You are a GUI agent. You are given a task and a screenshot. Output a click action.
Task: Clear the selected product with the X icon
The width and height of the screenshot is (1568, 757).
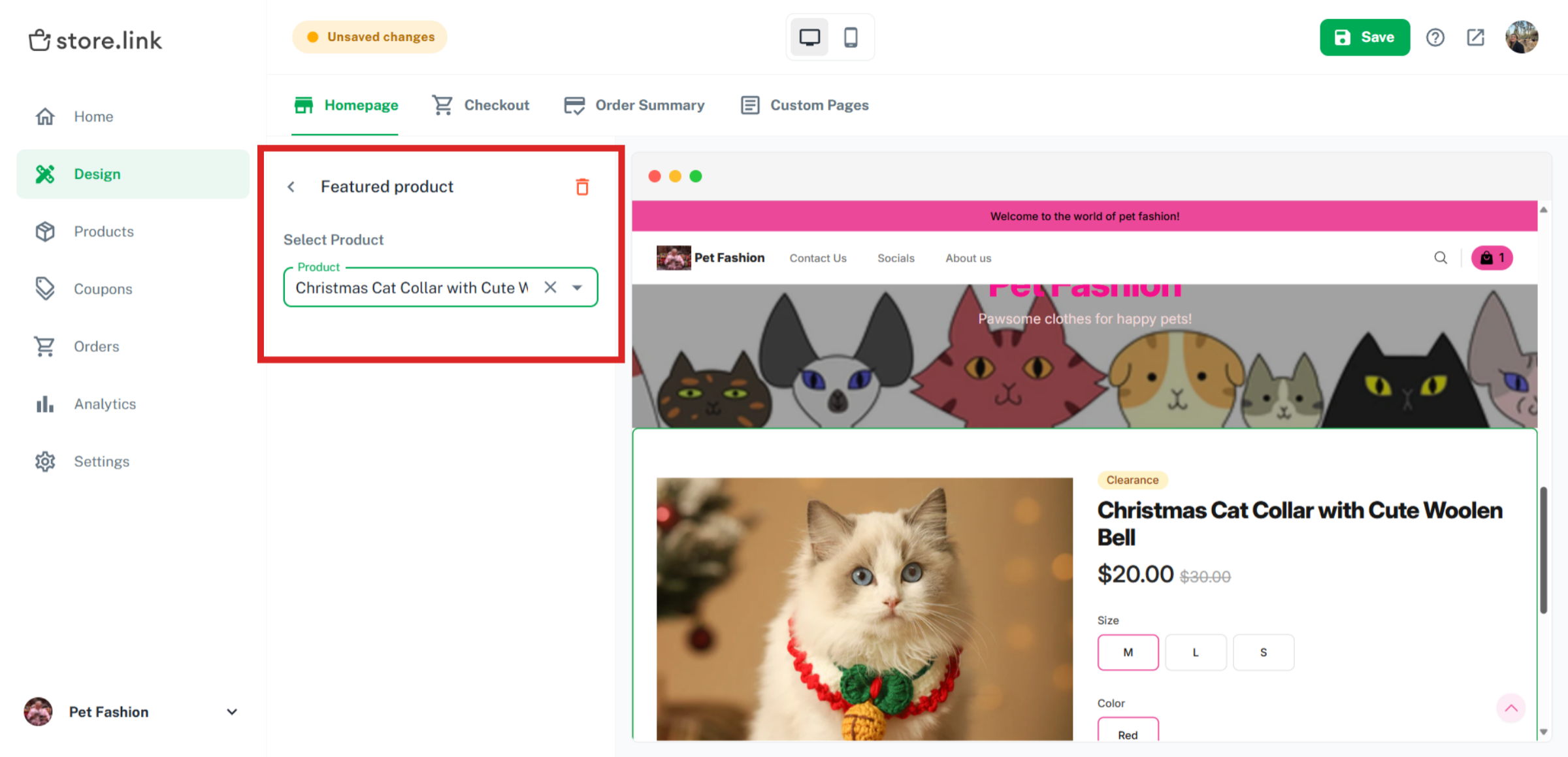tap(550, 287)
